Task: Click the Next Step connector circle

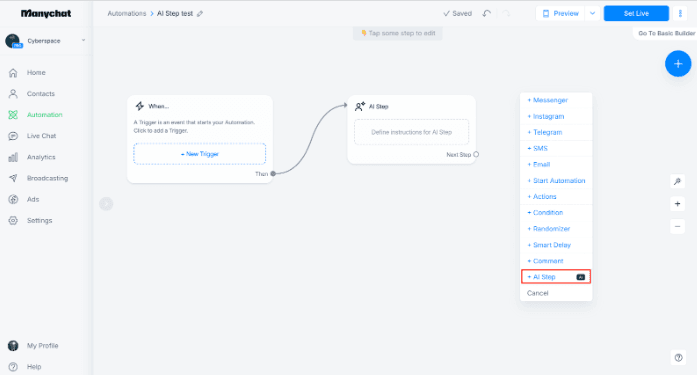Action: point(476,155)
